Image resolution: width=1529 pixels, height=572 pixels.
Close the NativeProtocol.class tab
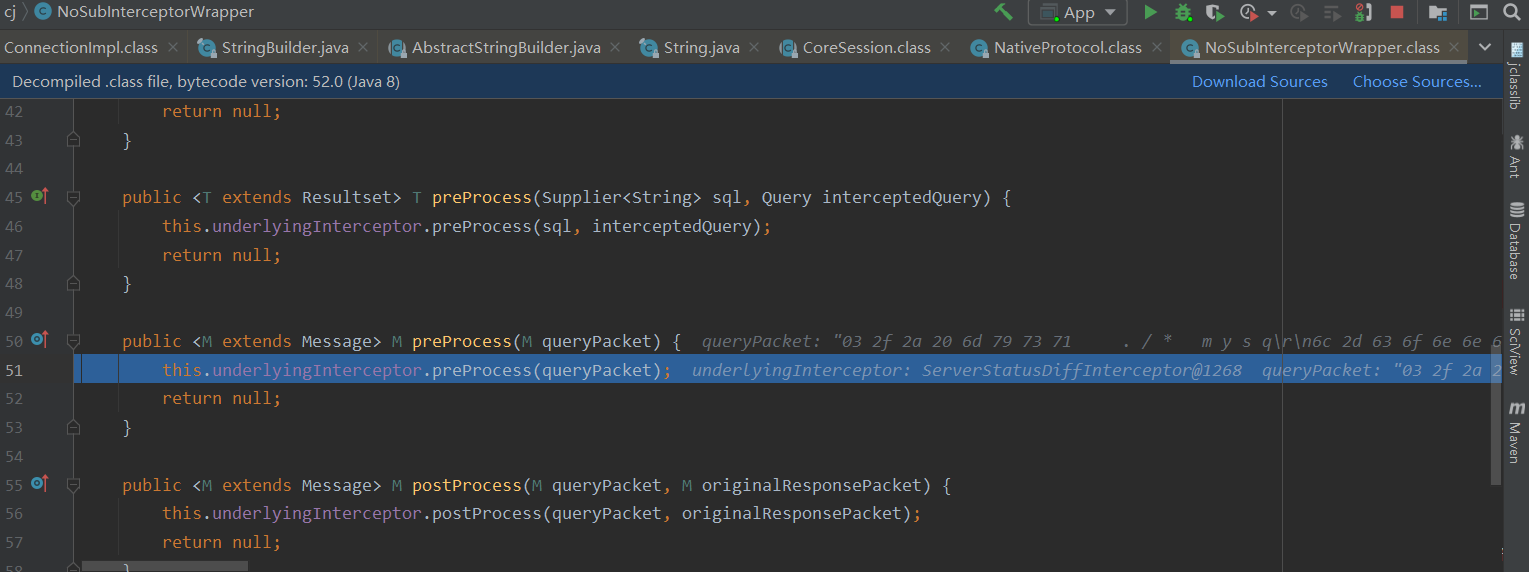[x=1158, y=47]
